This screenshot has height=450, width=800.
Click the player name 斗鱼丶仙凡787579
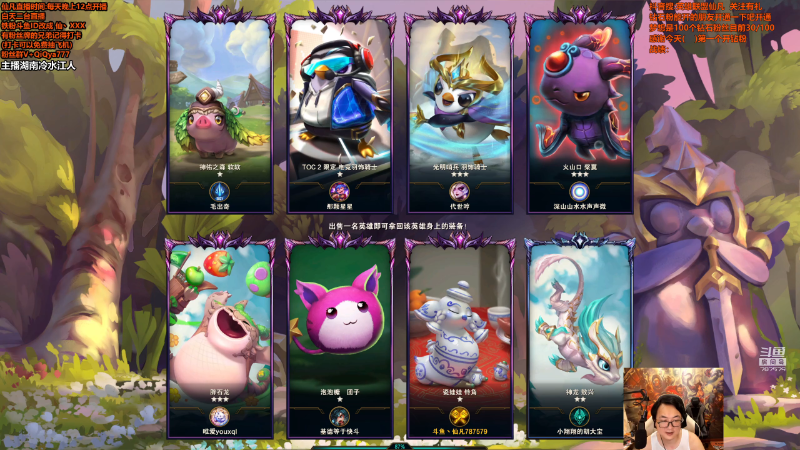pyautogui.click(x=459, y=432)
